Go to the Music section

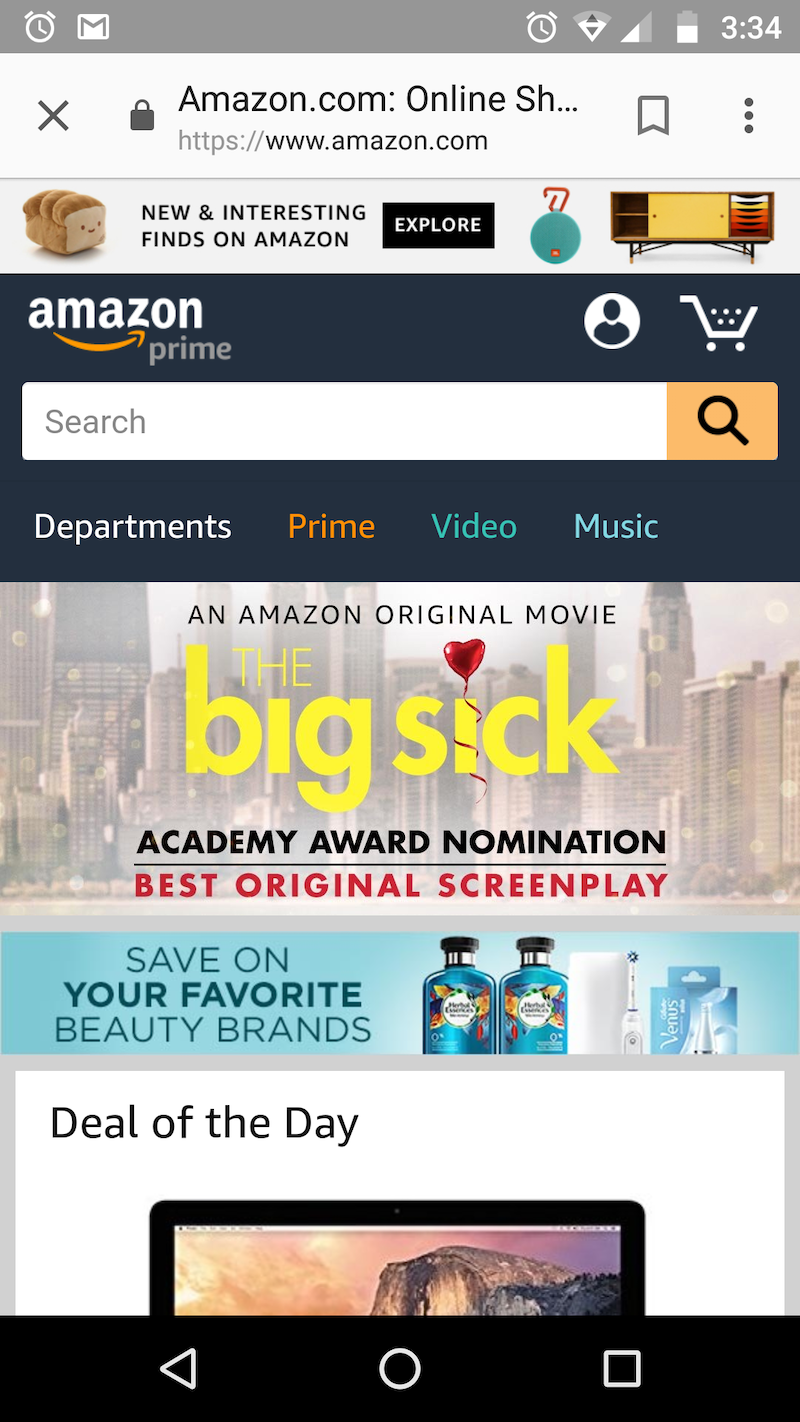click(616, 526)
